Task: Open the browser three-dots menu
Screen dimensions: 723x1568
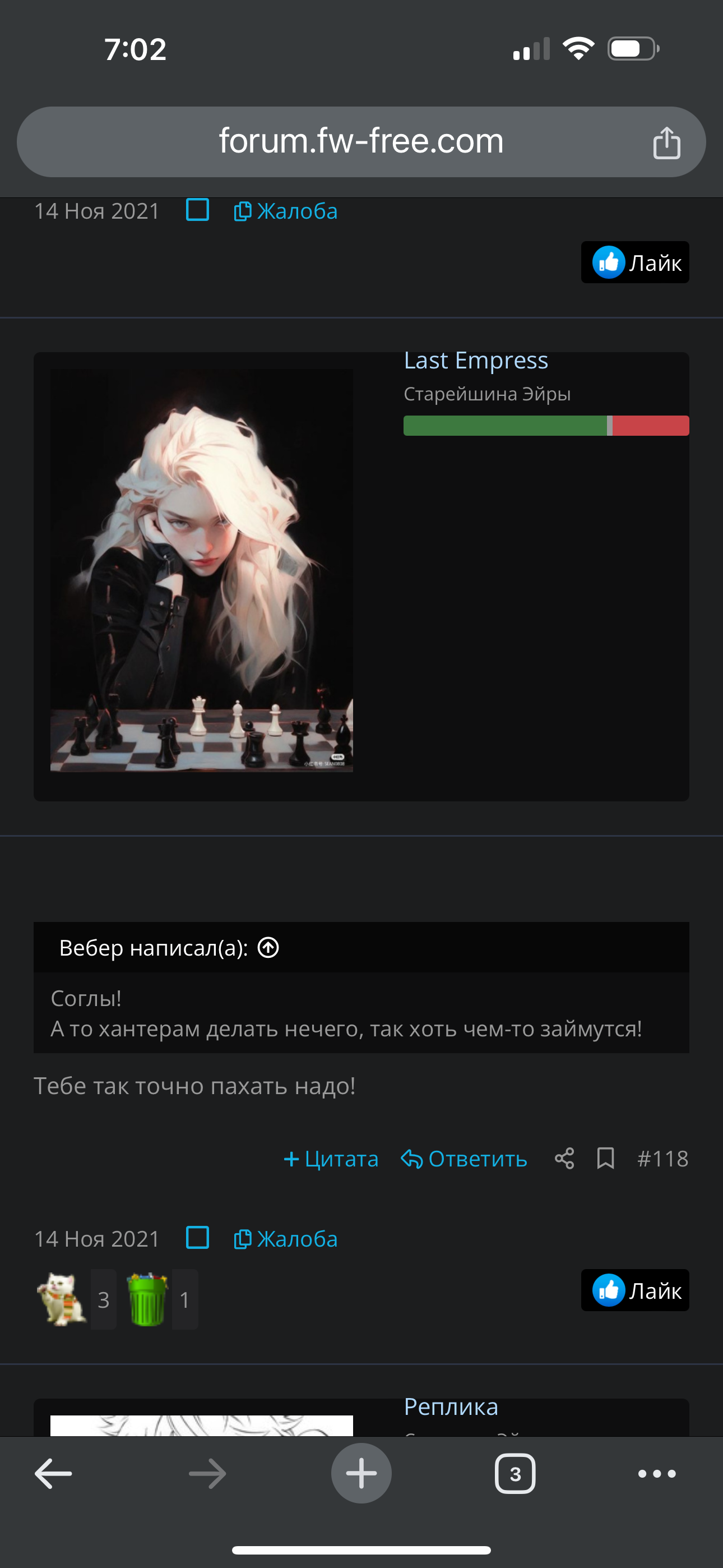Action: pyautogui.click(x=657, y=1474)
